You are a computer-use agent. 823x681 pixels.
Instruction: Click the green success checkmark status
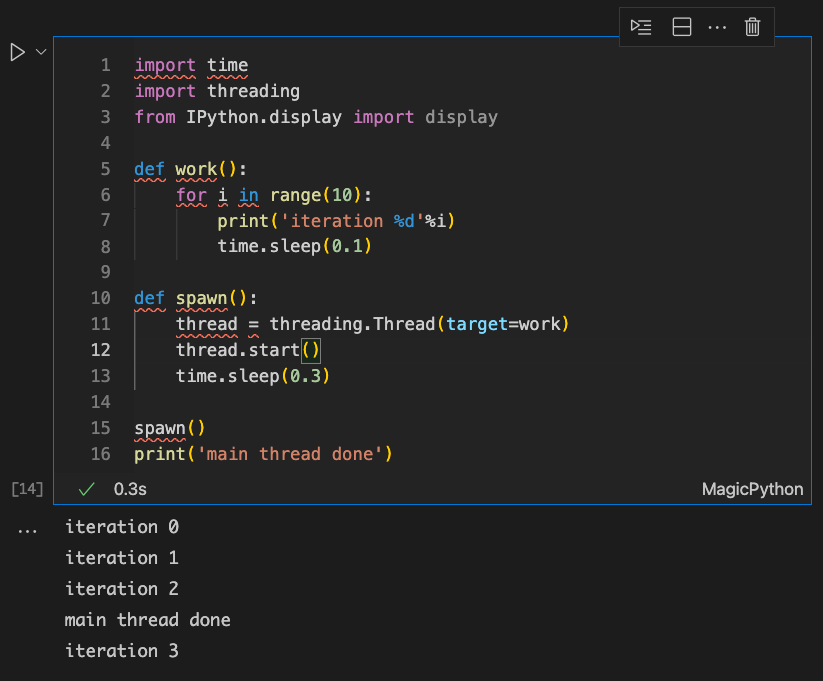coord(86,489)
